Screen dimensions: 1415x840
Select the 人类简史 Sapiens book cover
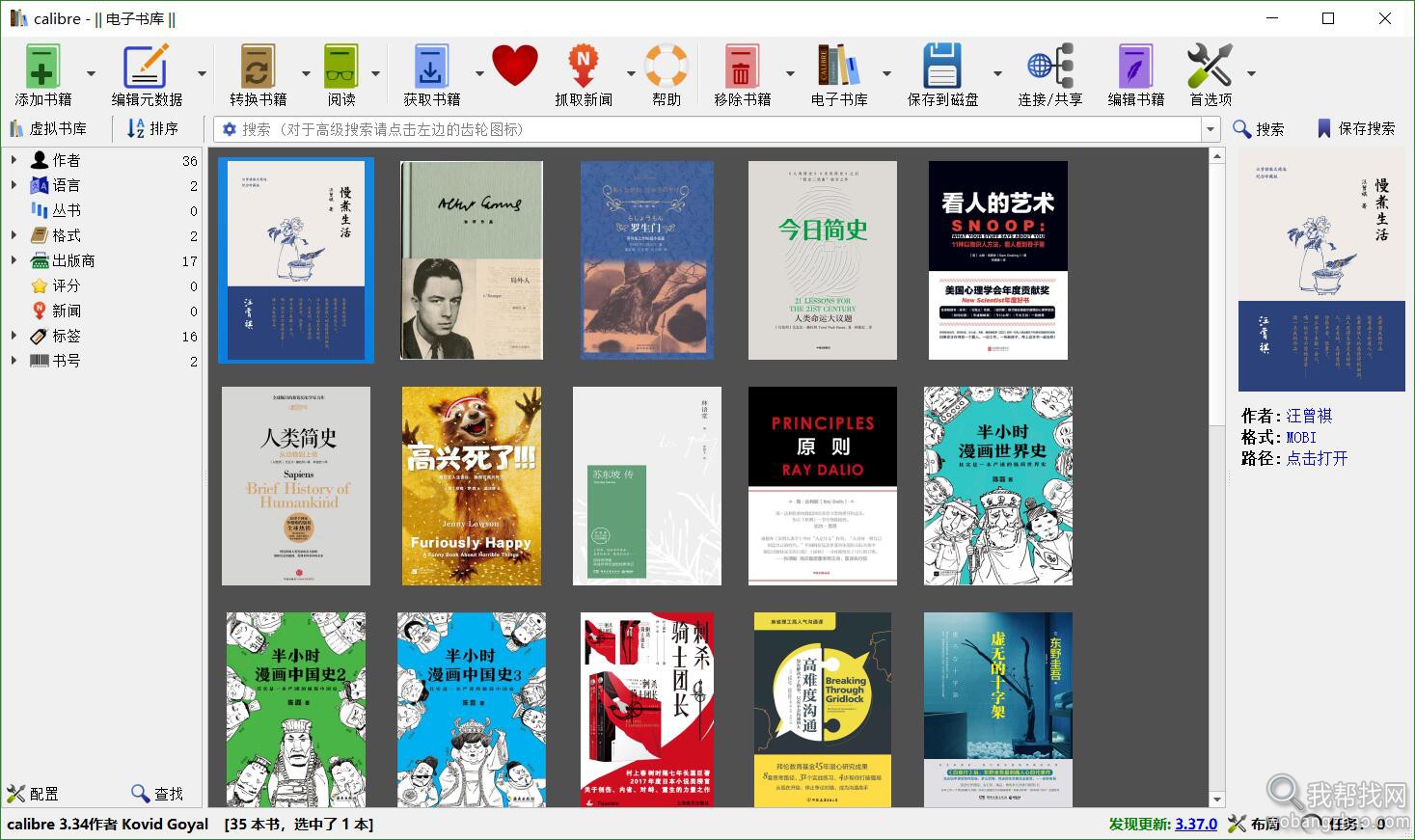[x=296, y=486]
